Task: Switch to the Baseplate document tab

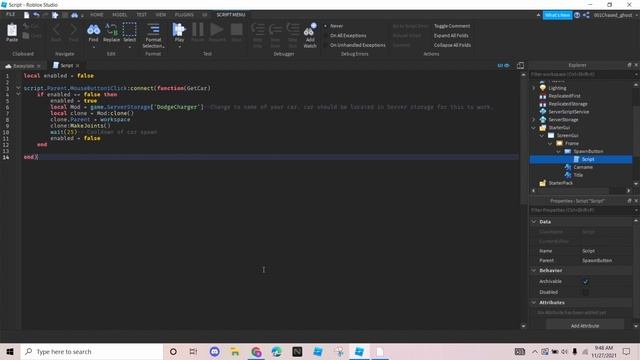Action: coord(23,66)
